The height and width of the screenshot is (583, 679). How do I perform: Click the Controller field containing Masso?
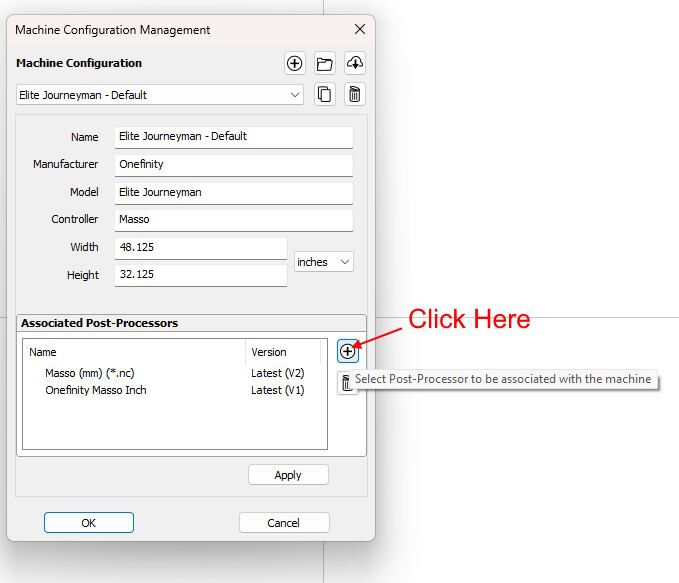pos(233,220)
